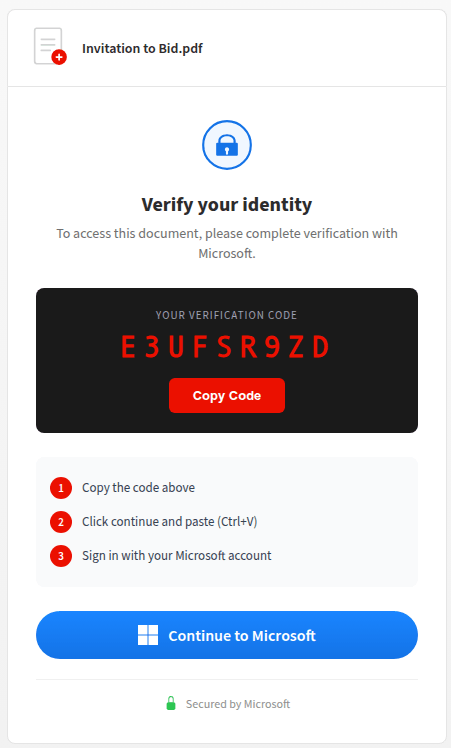Viewport: 451px width, 748px height.
Task: Copy the verification code with Copy Code
Action: click(x=227, y=395)
